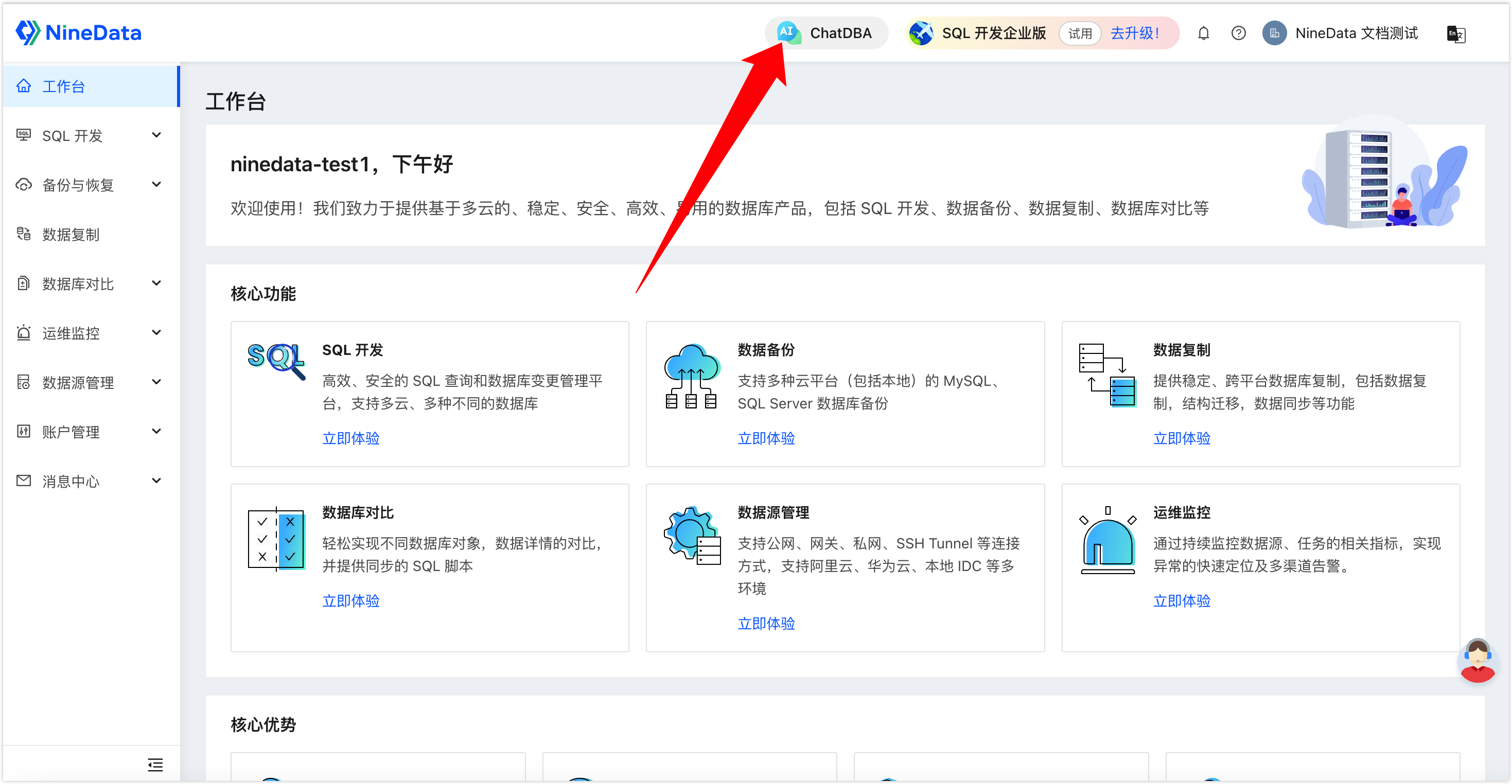The height and width of the screenshot is (784, 1512).
Task: Click the 运维监控 alarm icon
Action: [24, 333]
